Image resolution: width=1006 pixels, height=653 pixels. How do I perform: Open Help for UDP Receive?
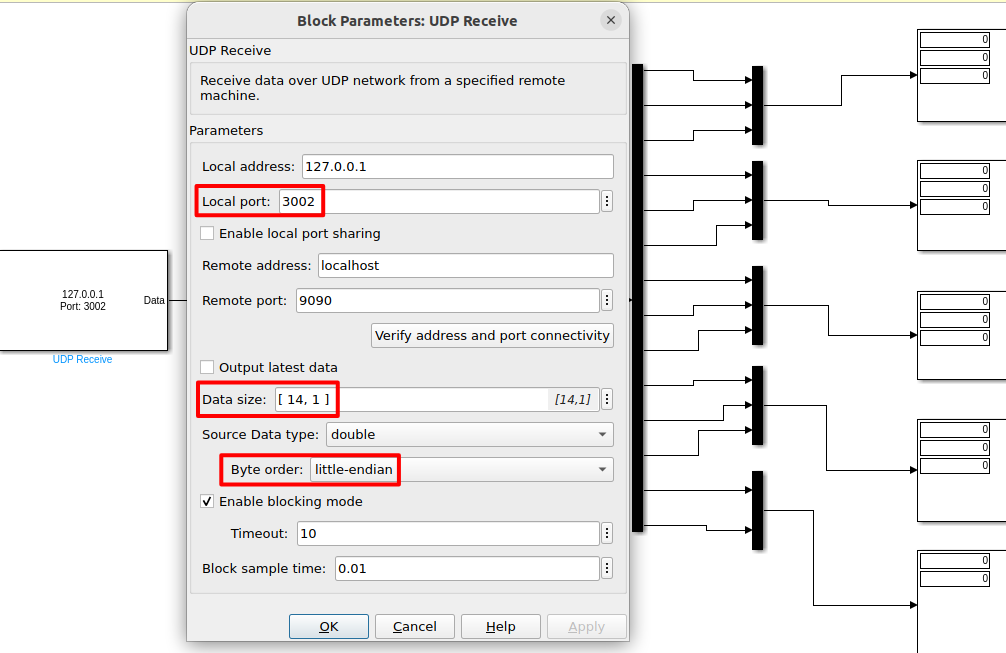[500, 627]
